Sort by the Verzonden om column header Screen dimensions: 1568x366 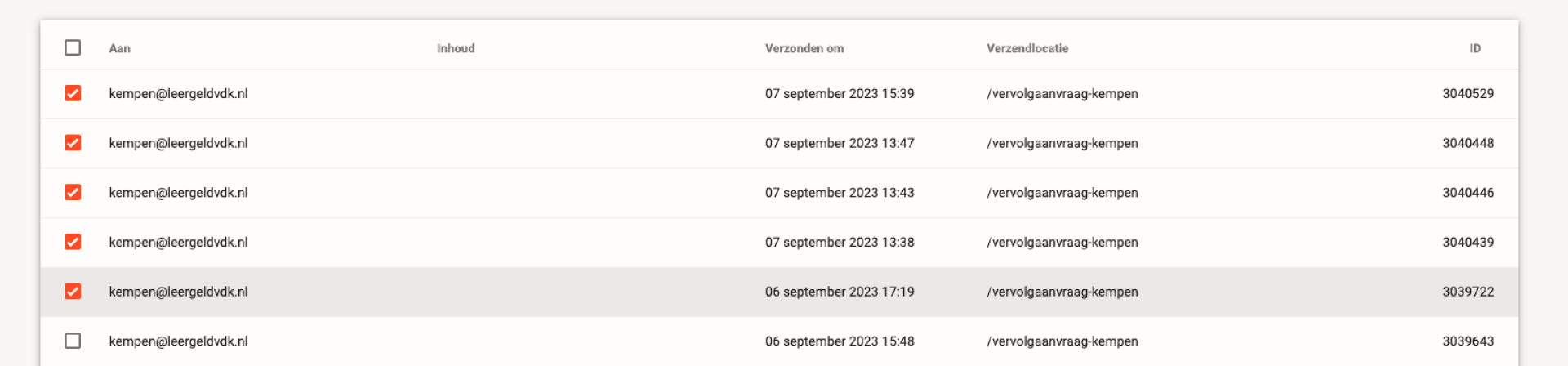click(804, 48)
